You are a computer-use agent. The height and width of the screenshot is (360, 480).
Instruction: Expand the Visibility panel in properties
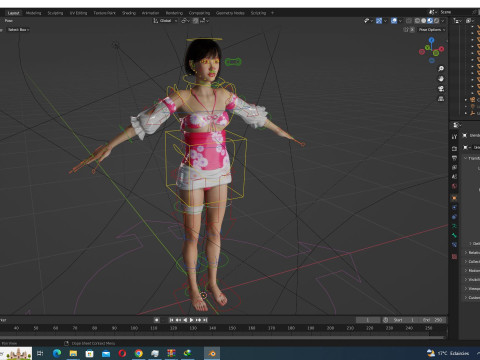[x=472, y=280]
